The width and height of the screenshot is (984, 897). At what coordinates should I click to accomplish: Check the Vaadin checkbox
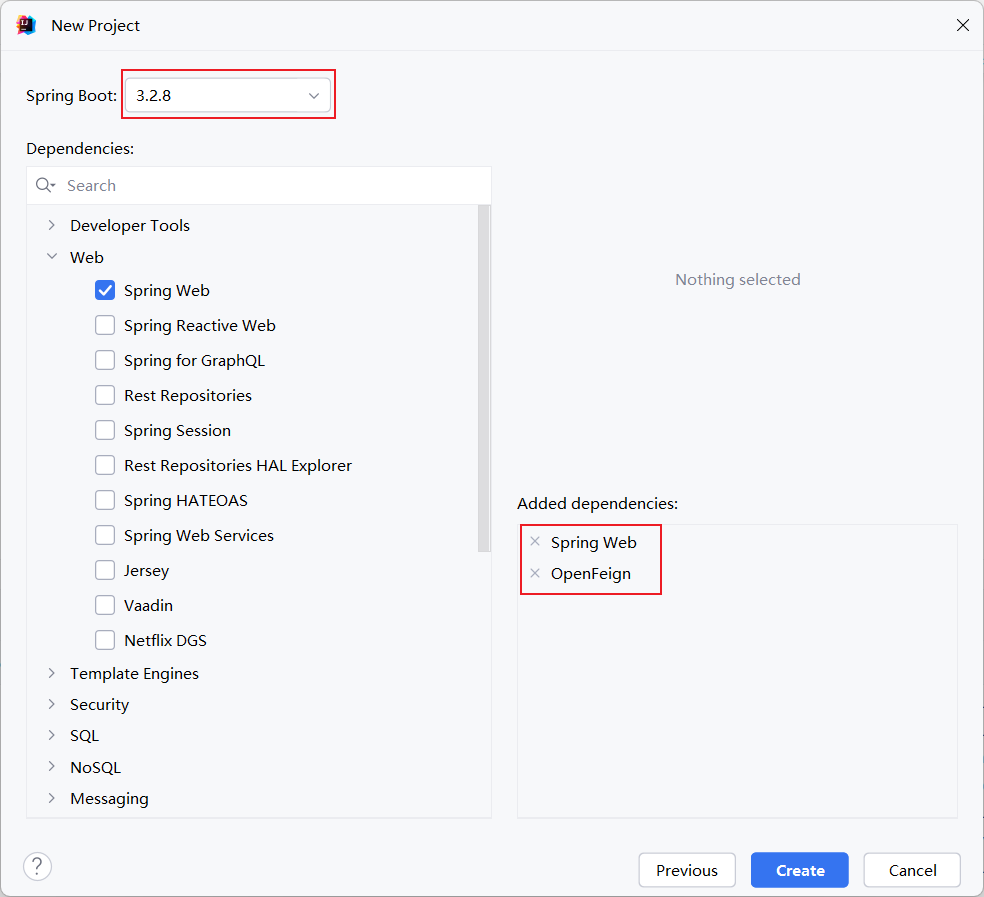click(x=105, y=605)
